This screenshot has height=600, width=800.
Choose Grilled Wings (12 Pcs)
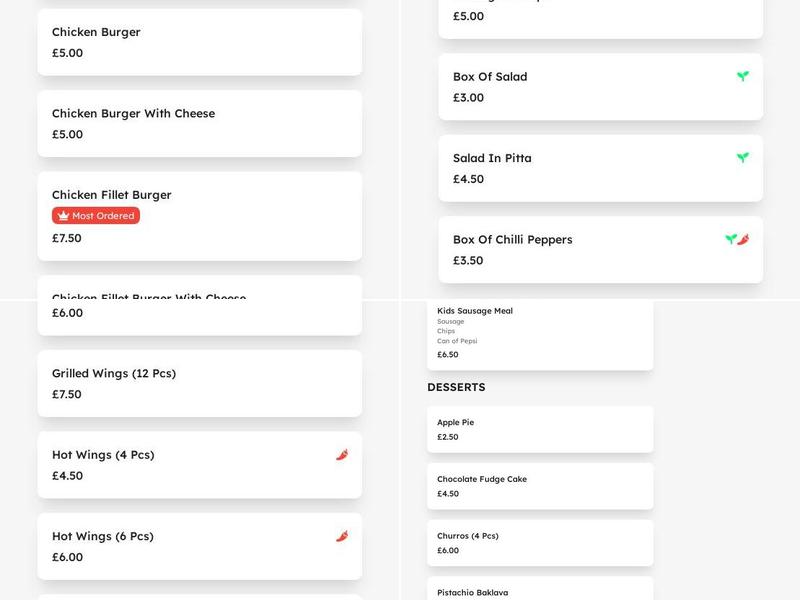[199, 383]
